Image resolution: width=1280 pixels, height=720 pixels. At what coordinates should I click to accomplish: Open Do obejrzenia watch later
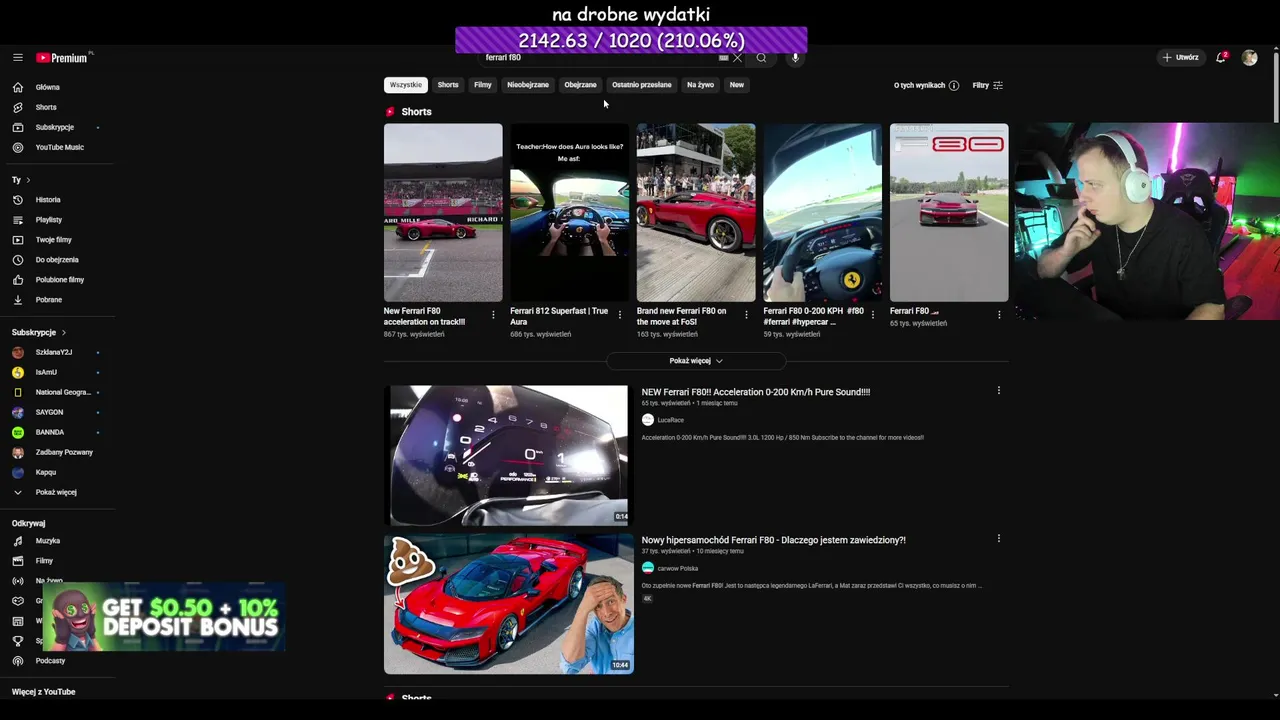pyautogui.click(x=58, y=260)
